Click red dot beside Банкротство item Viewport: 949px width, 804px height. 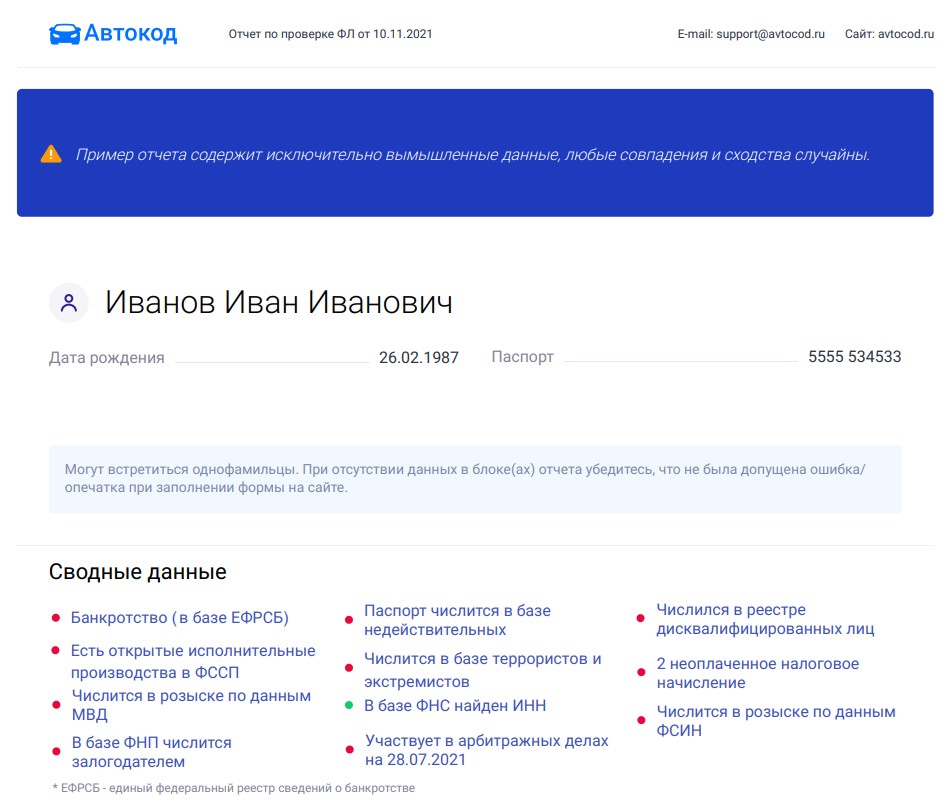(55, 619)
